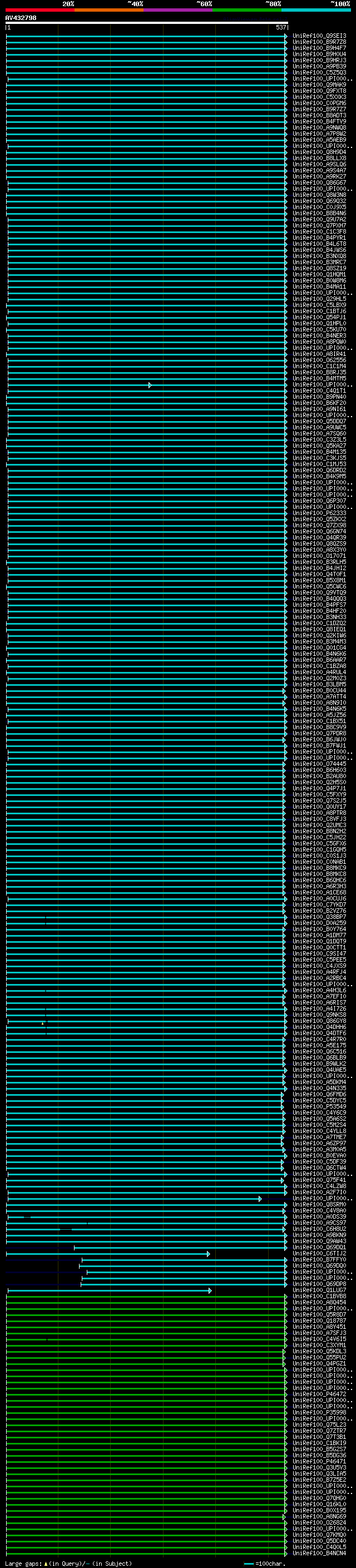Select the UniRef100_Q18787 label

(x=319, y=1321)
